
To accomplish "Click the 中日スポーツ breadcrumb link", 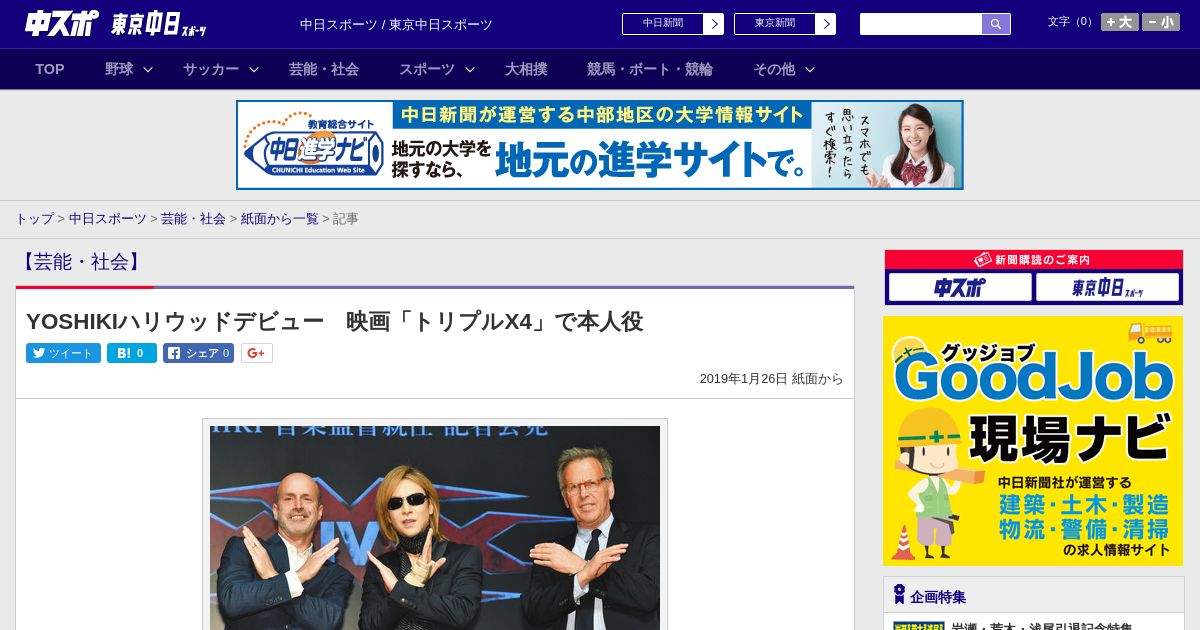I will 108,218.
